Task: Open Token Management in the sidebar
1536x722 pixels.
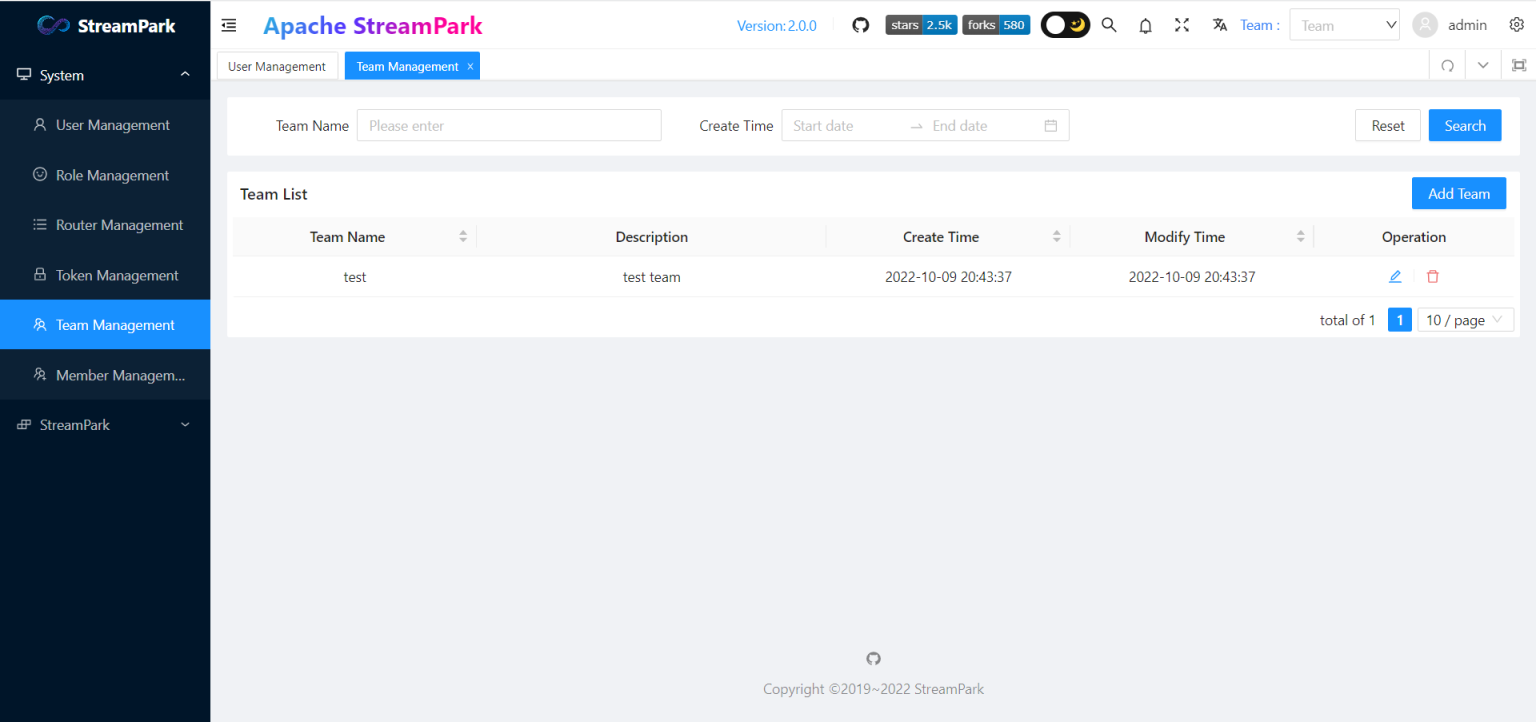Action: 105,275
